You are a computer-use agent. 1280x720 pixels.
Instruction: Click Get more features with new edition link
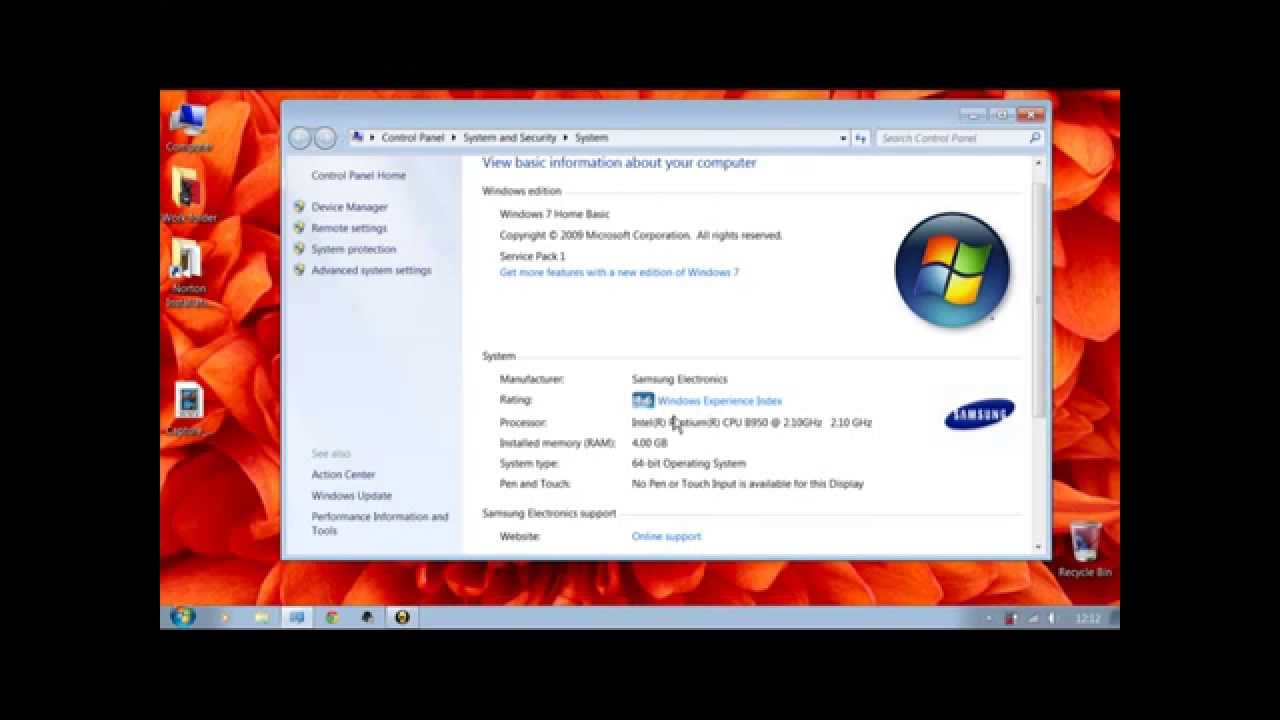click(619, 272)
